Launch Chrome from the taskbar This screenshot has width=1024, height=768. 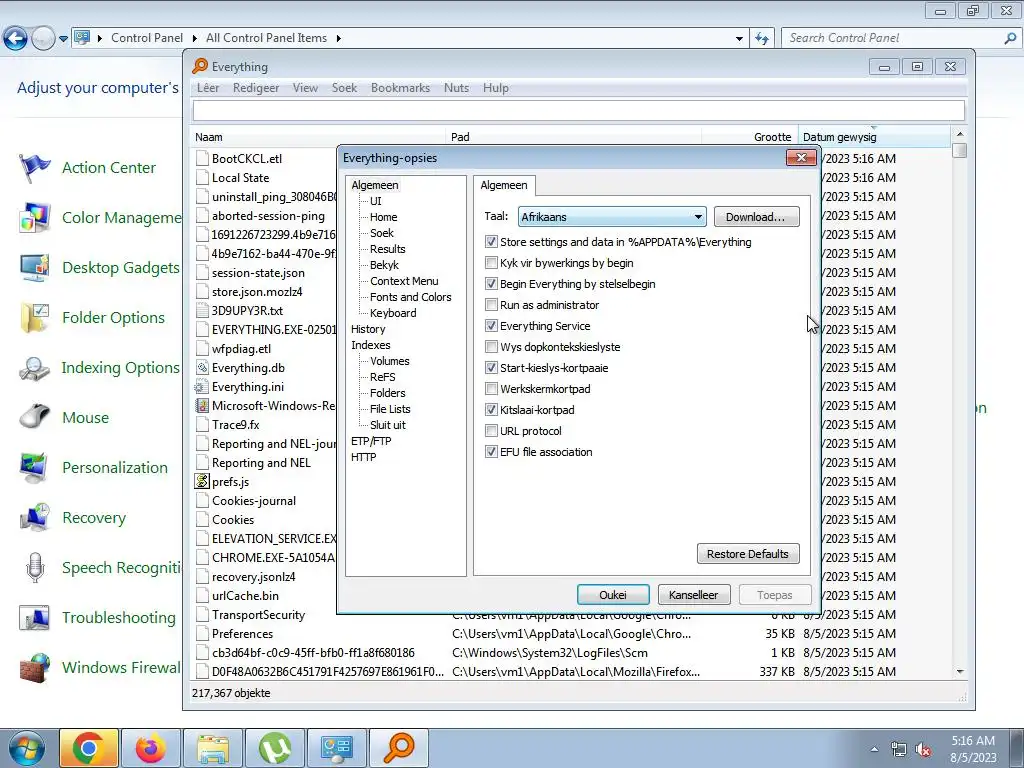89,748
